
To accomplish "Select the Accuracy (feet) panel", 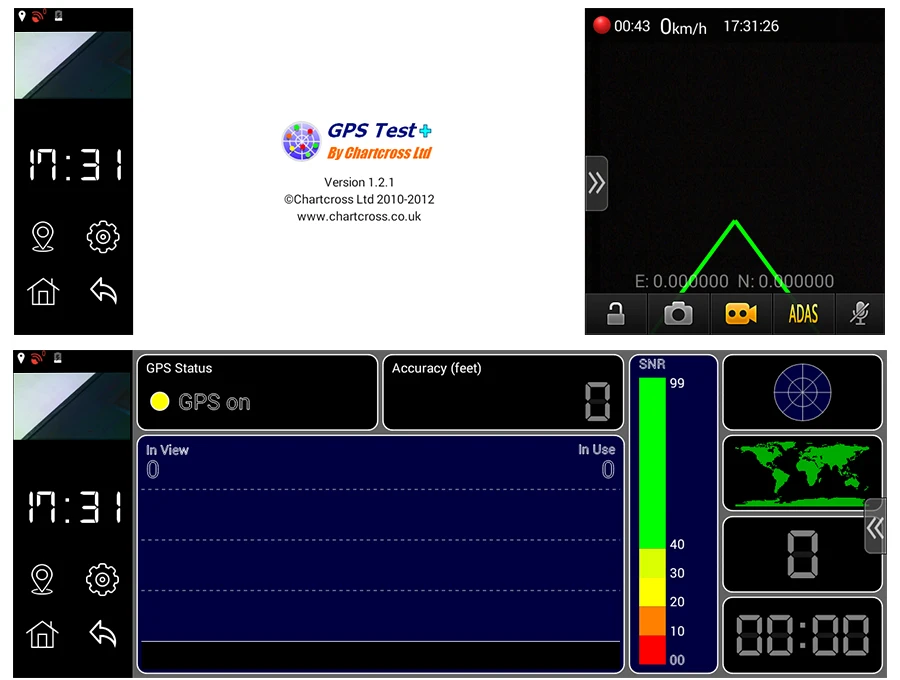I will [503, 392].
